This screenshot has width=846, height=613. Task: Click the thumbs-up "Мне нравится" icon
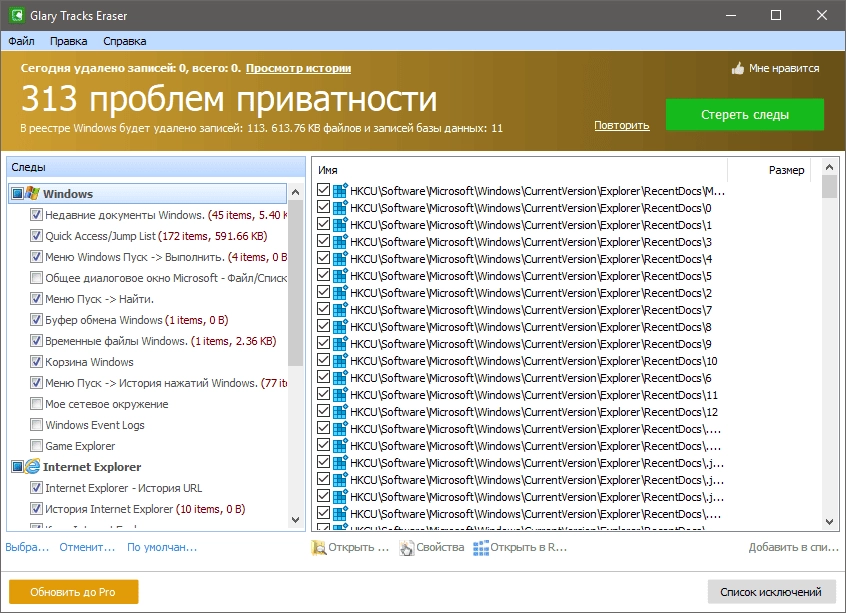[738, 69]
